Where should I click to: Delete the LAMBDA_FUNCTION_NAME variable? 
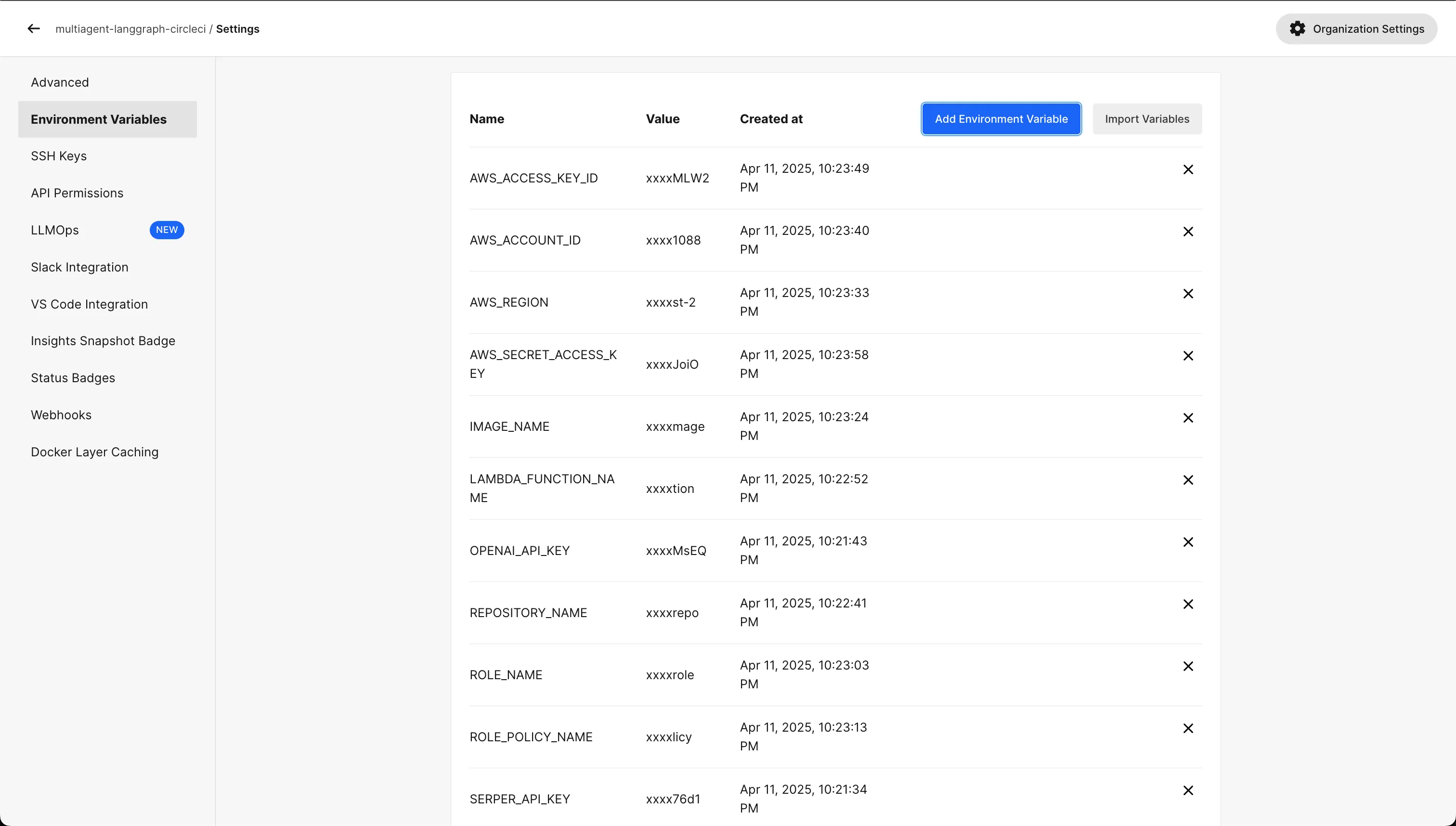click(1188, 480)
